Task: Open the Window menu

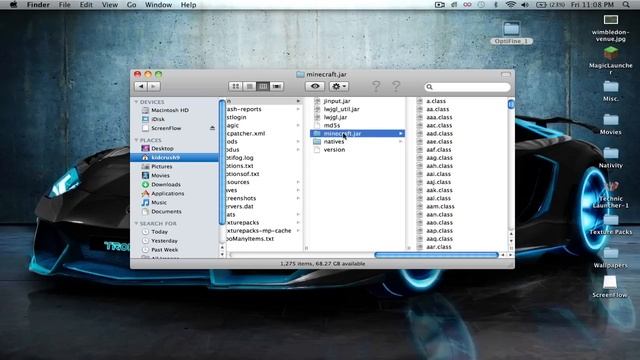Action: 158,4
